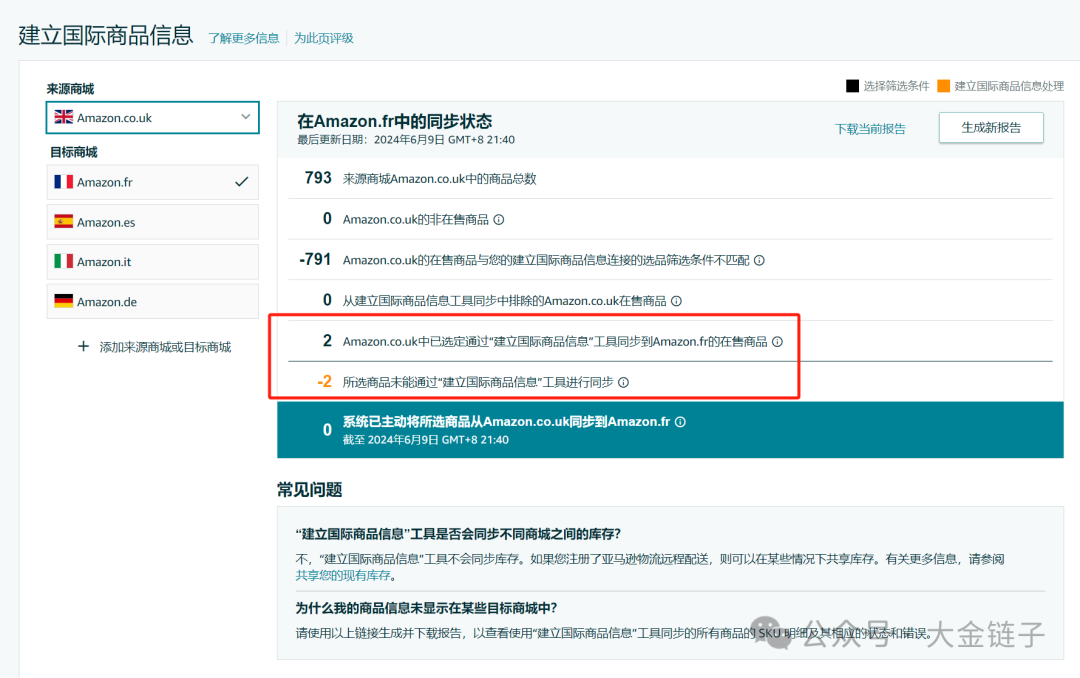Click the checkmark beside Amazon.fr

pyautogui.click(x=241, y=182)
